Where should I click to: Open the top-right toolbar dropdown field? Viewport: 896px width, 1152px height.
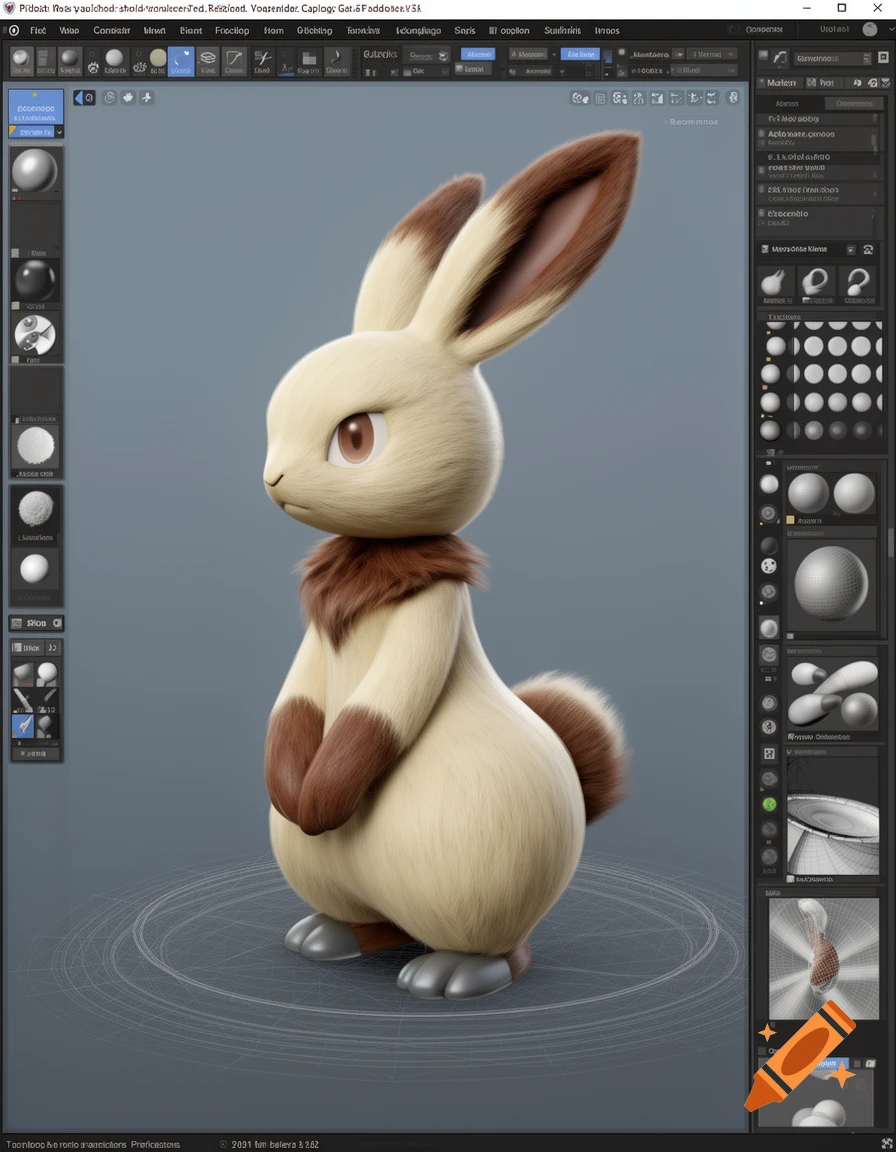tap(711, 54)
